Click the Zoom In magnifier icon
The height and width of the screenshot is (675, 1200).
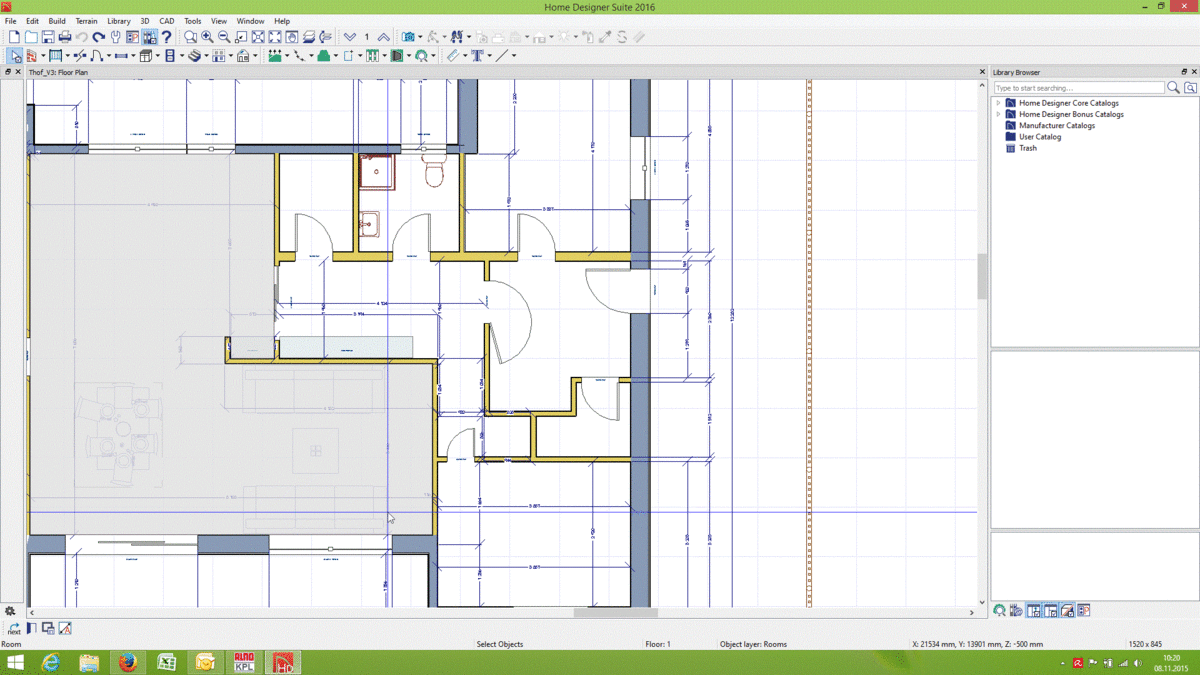pyautogui.click(x=207, y=37)
